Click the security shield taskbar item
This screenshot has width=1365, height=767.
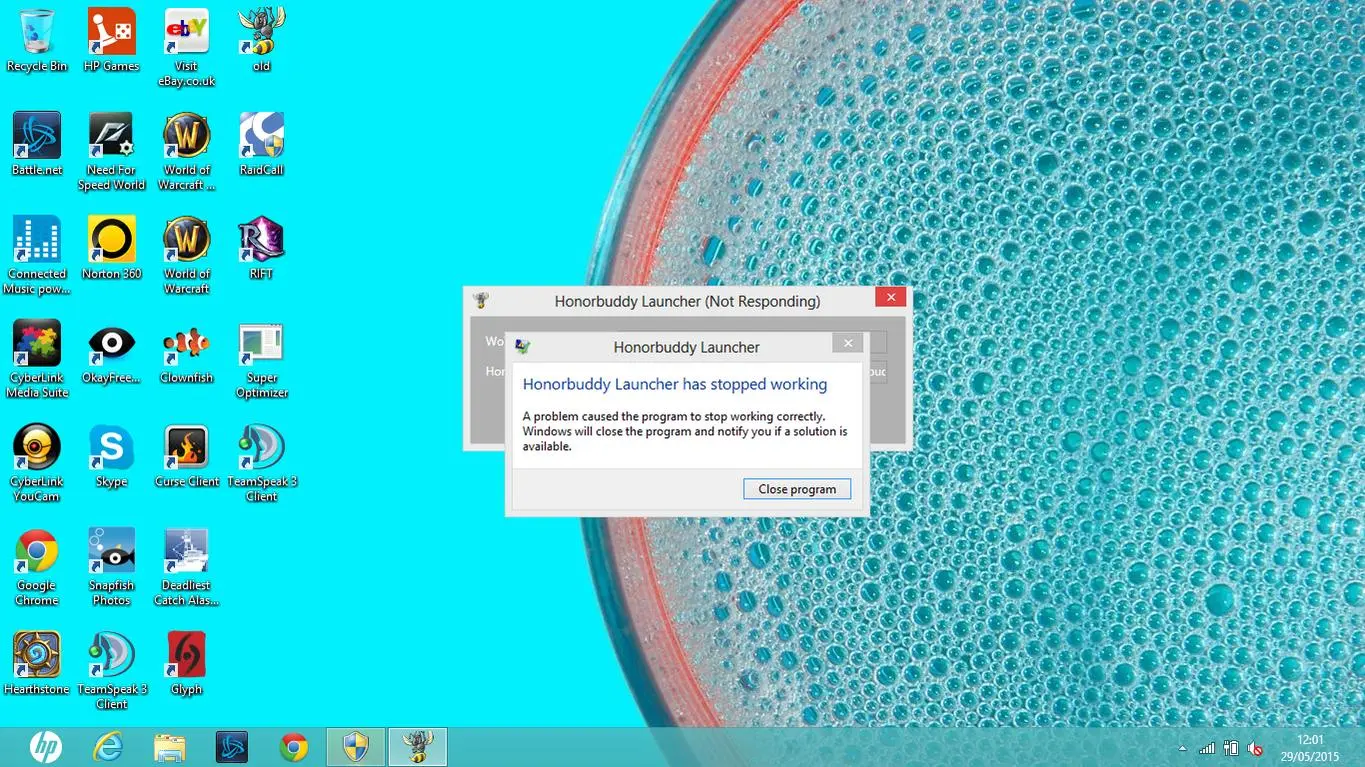click(356, 747)
